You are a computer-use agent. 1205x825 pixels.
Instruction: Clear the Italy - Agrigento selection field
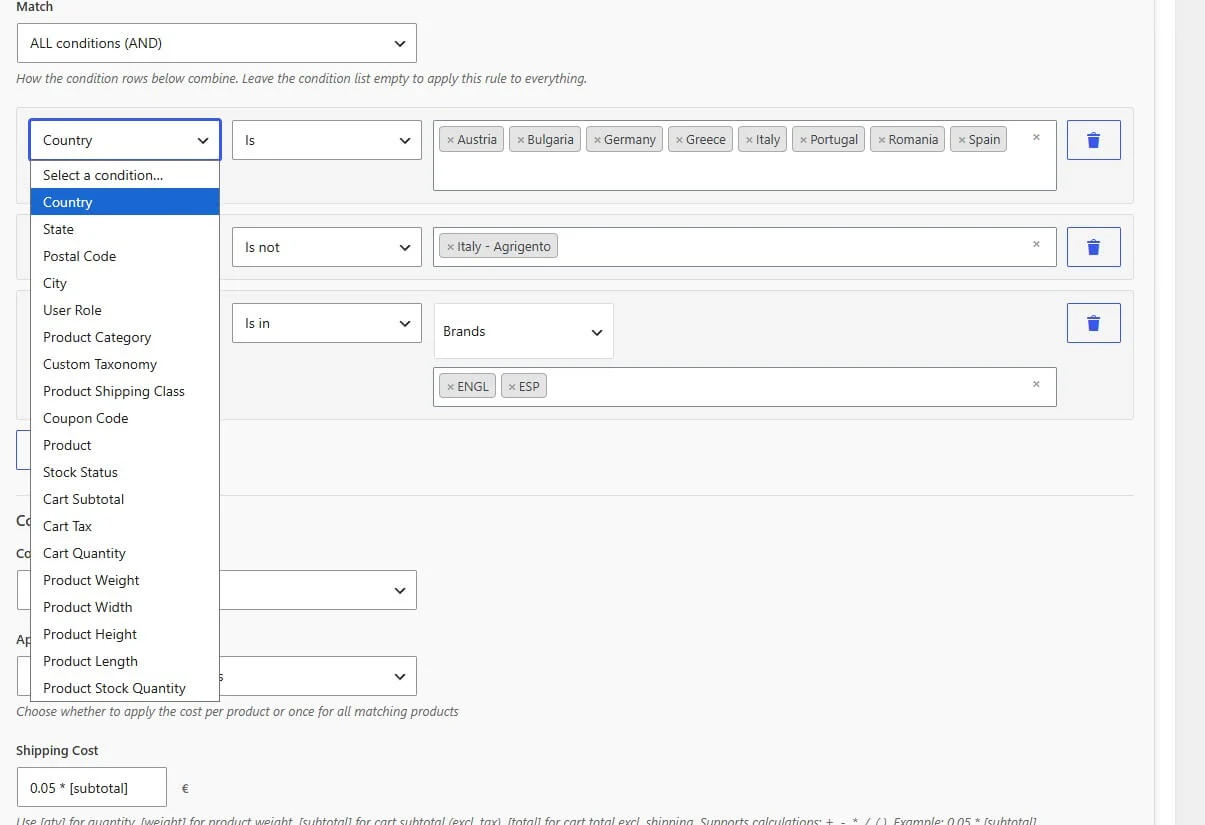pyautogui.click(x=1036, y=244)
